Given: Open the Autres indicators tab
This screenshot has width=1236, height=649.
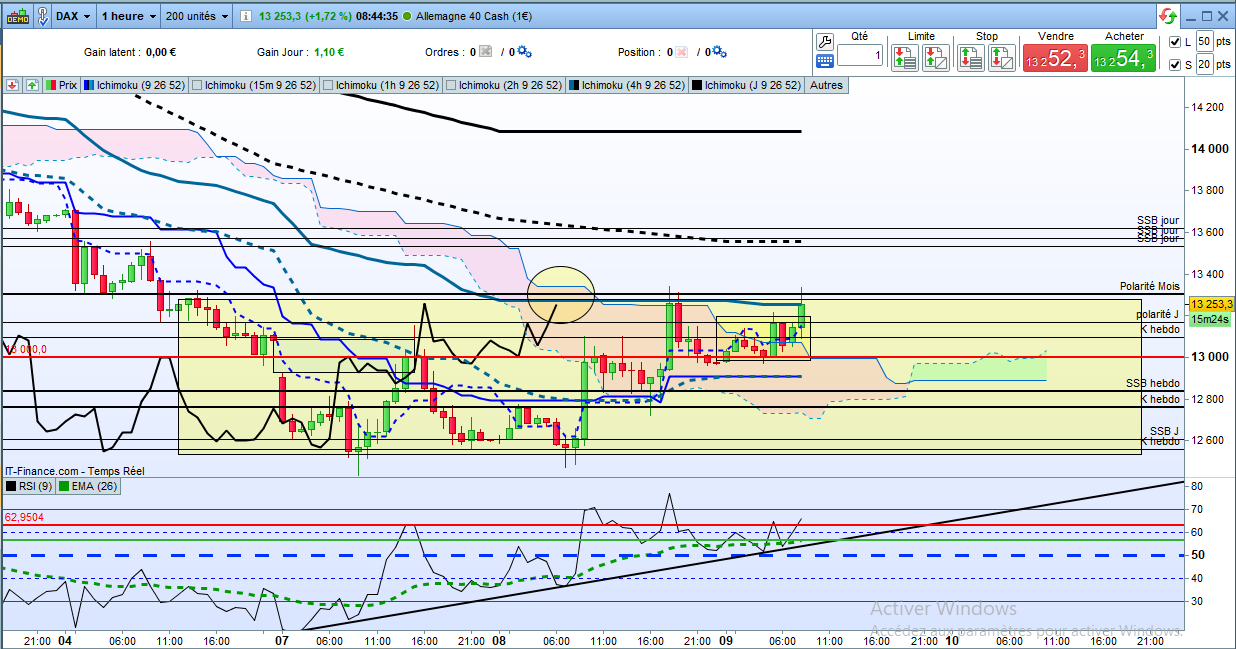Looking at the screenshot, I should (826, 85).
